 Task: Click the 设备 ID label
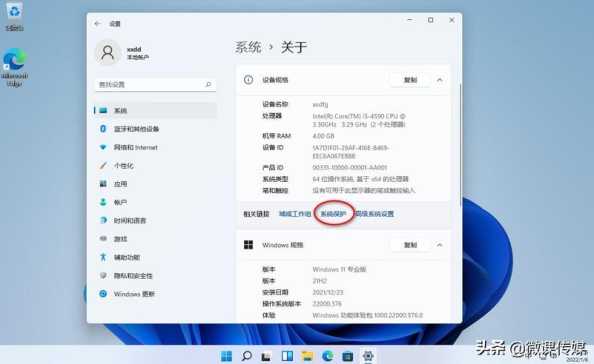click(x=273, y=147)
